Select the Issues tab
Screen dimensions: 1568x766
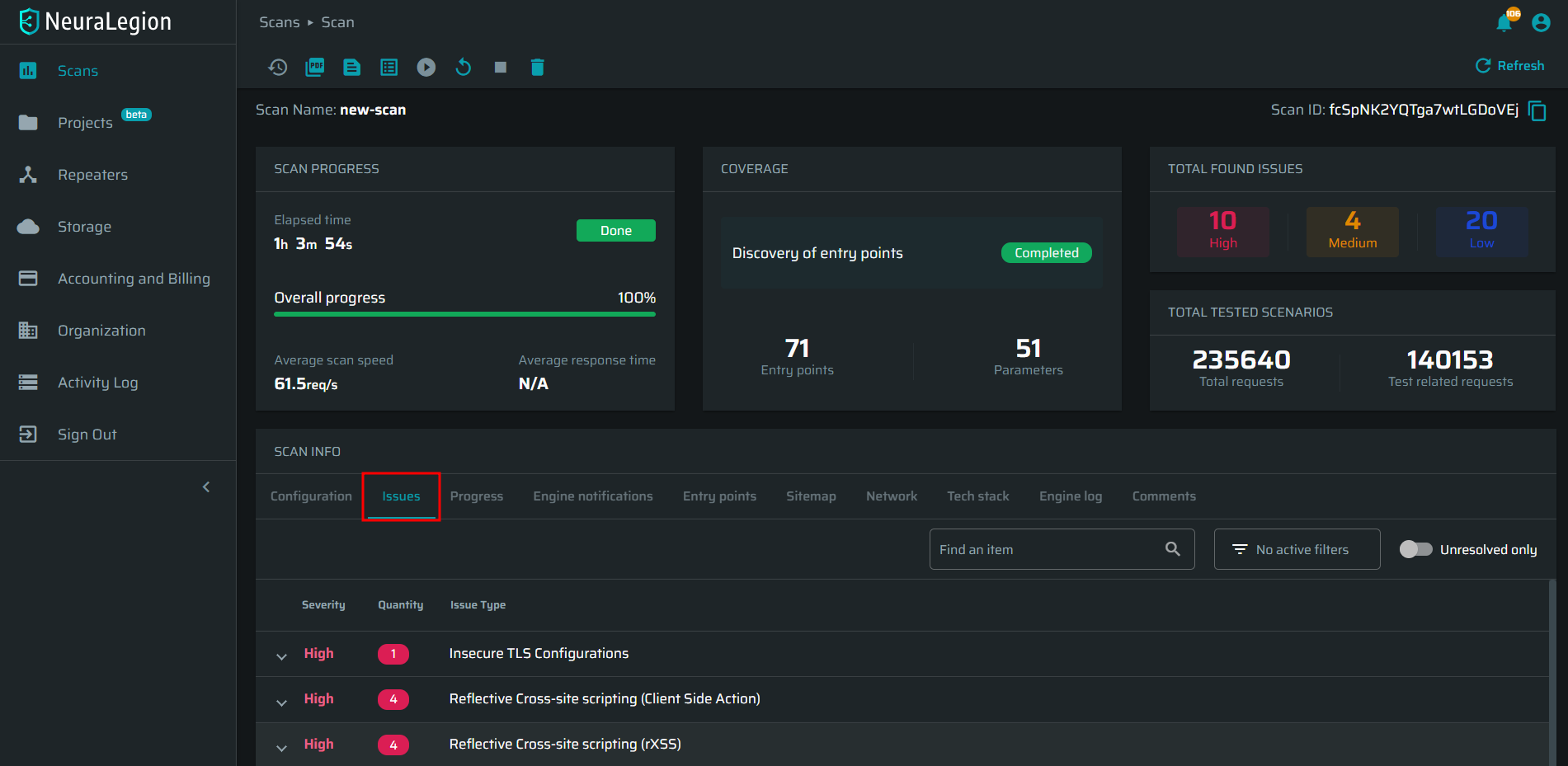(401, 496)
